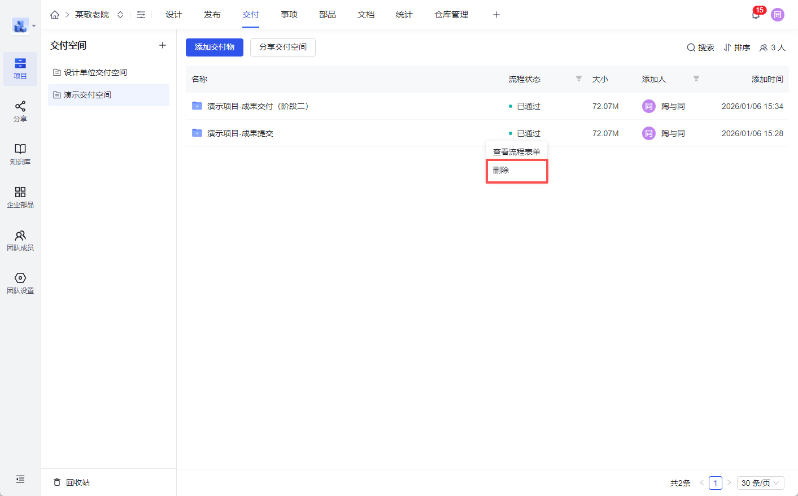Open the 知识库 knowledge base sidebar icon
Screen dimensions: 798x496
point(20,153)
